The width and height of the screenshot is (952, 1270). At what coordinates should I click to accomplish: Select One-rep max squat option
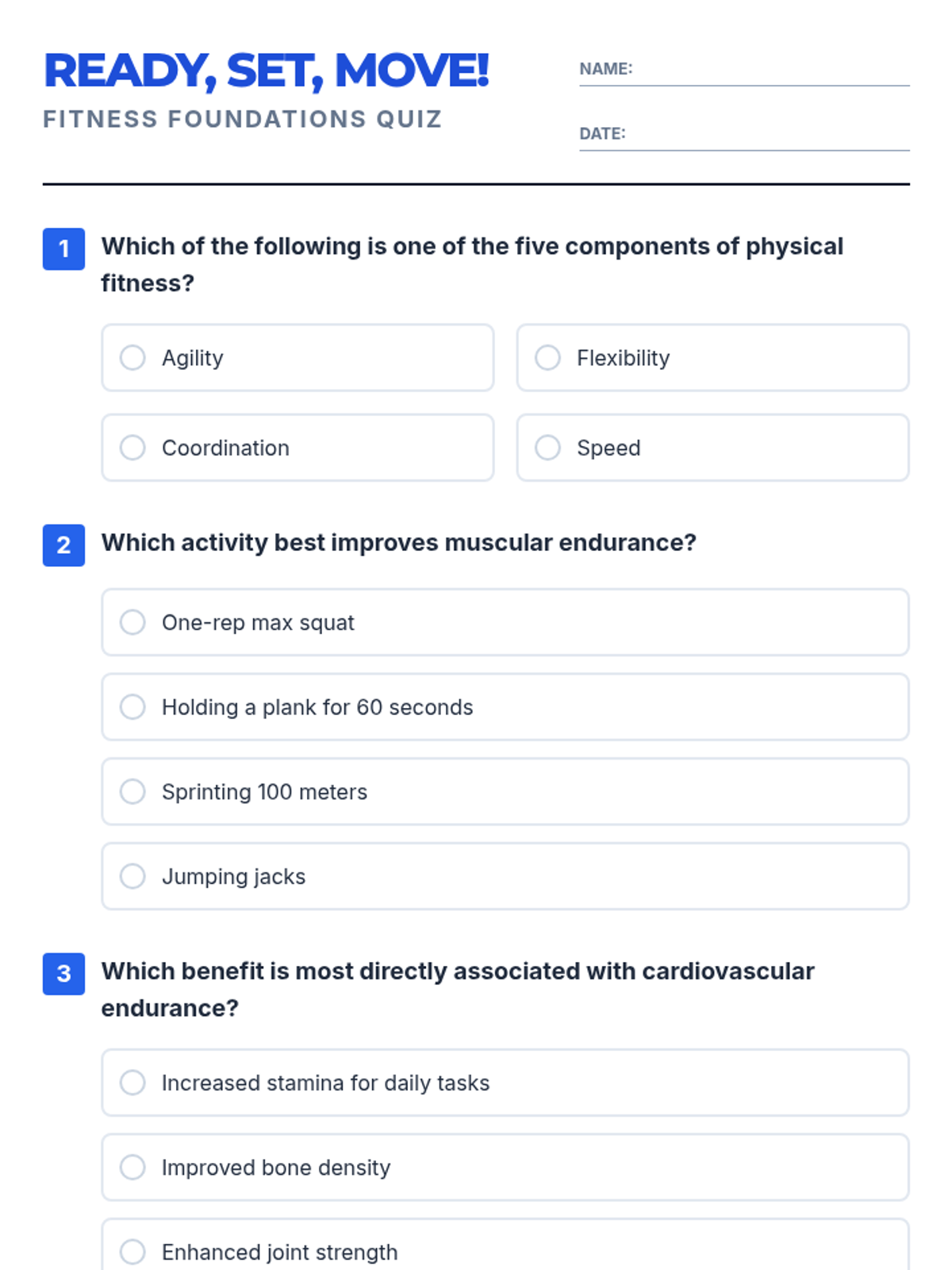click(132, 622)
